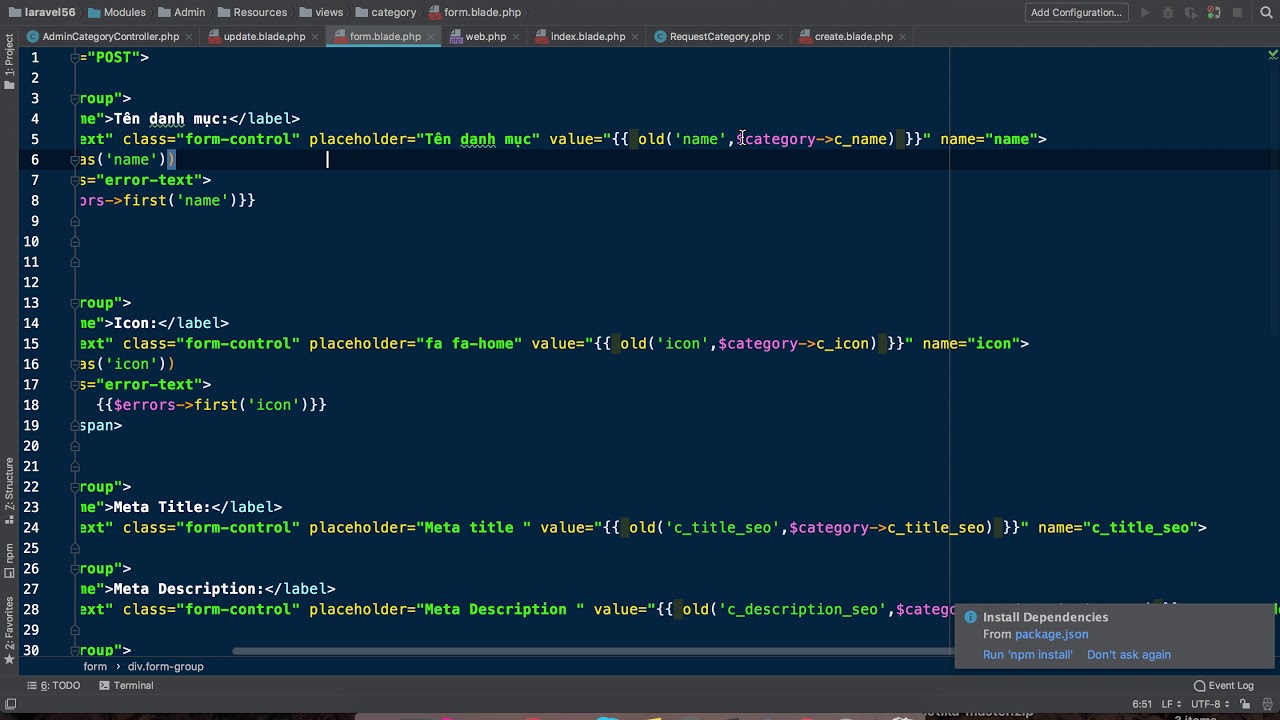
Task: Close the update.blade.php tab
Action: click(x=315, y=37)
